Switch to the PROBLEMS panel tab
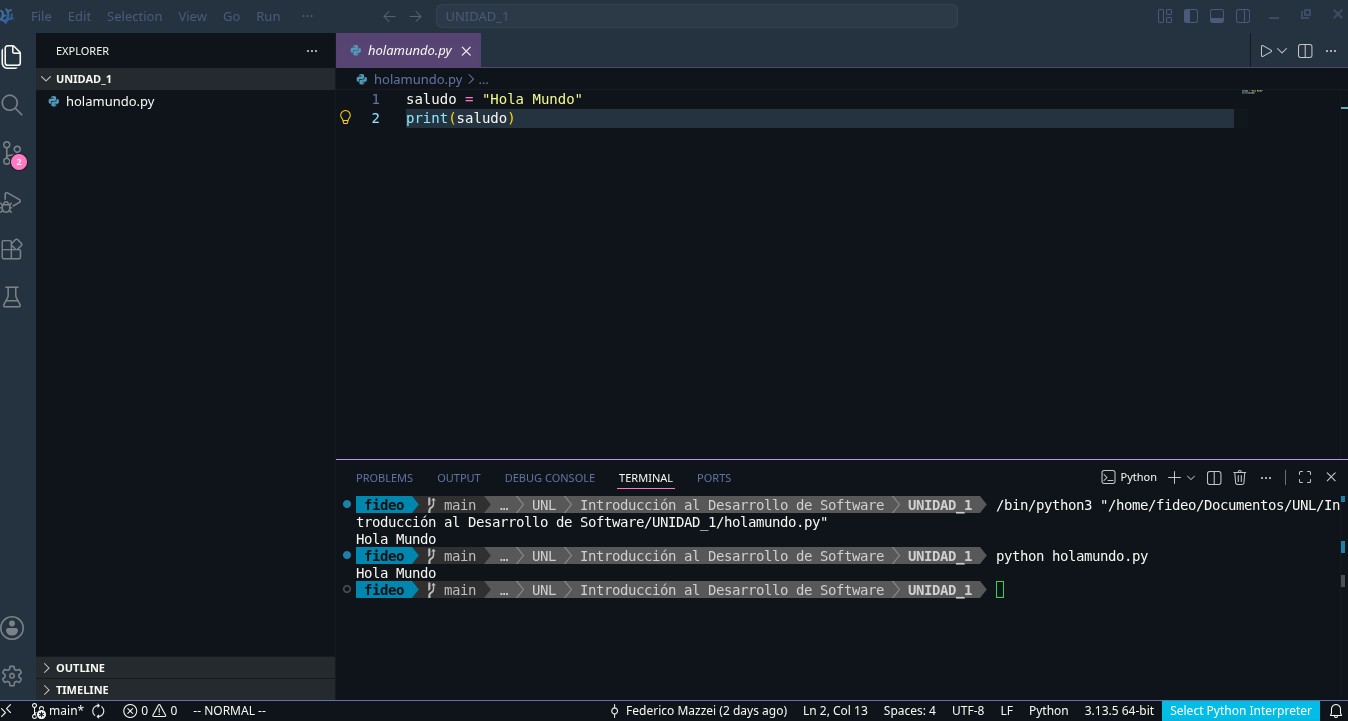Viewport: 1348px width, 721px height. pos(384,478)
